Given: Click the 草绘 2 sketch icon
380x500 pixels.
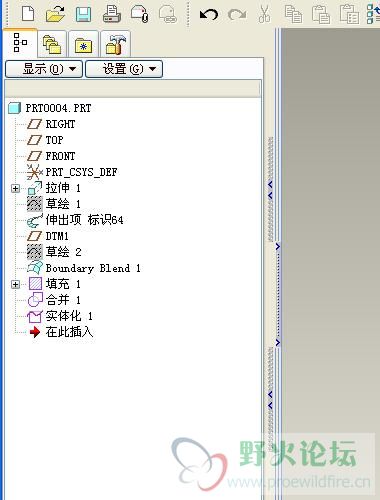Looking at the screenshot, I should tap(35, 252).
